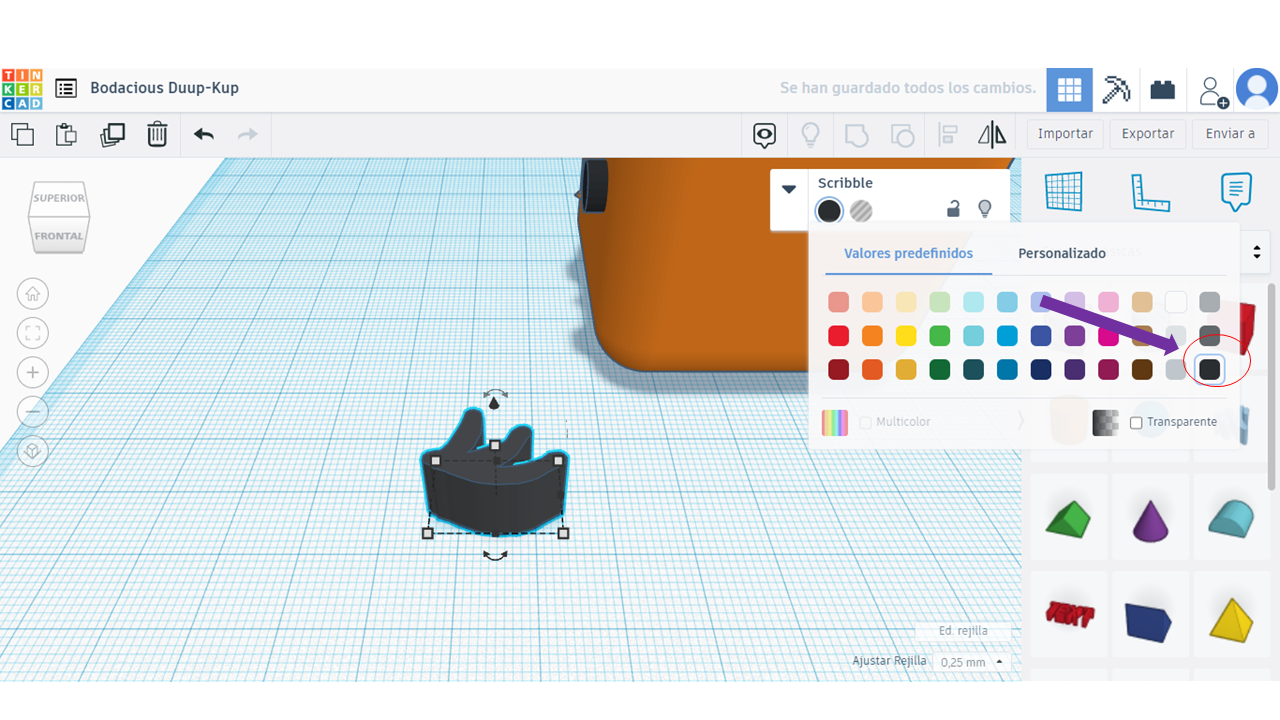Ungroup shapes using the Ungroup icon
This screenshot has height=720, width=1280.
pos(902,135)
